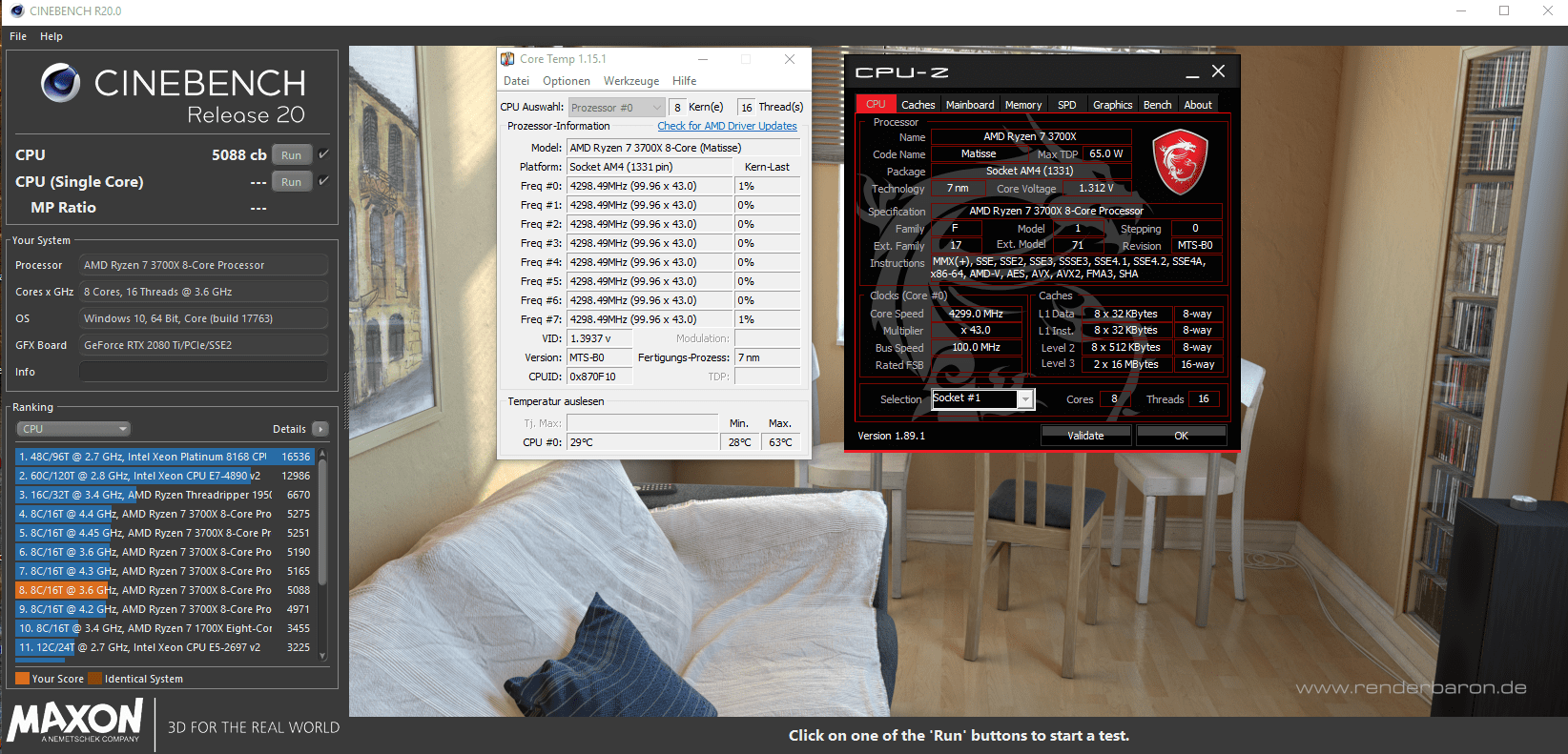Click Check for AMD Driver Updates link

[727, 126]
